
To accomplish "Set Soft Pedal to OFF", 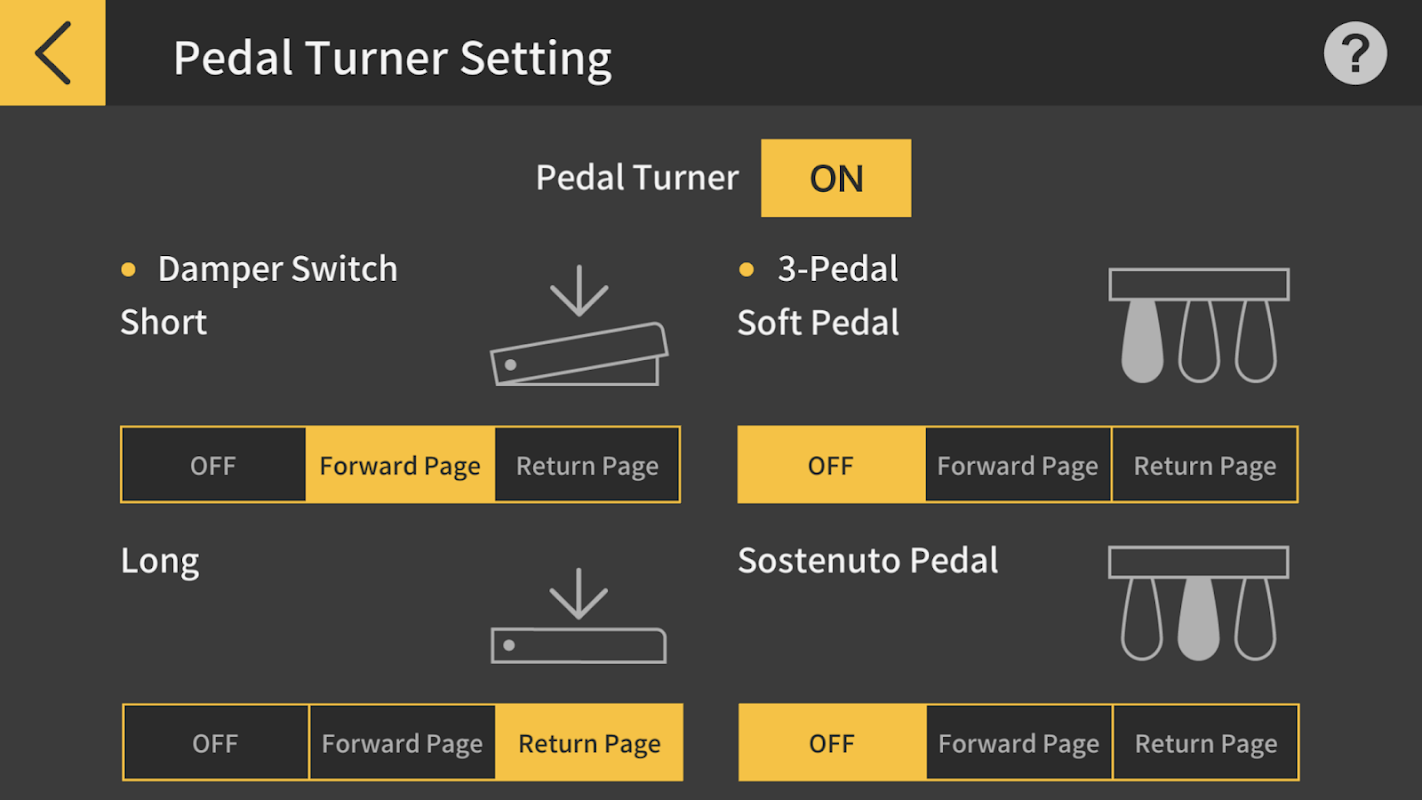I will click(x=830, y=465).
